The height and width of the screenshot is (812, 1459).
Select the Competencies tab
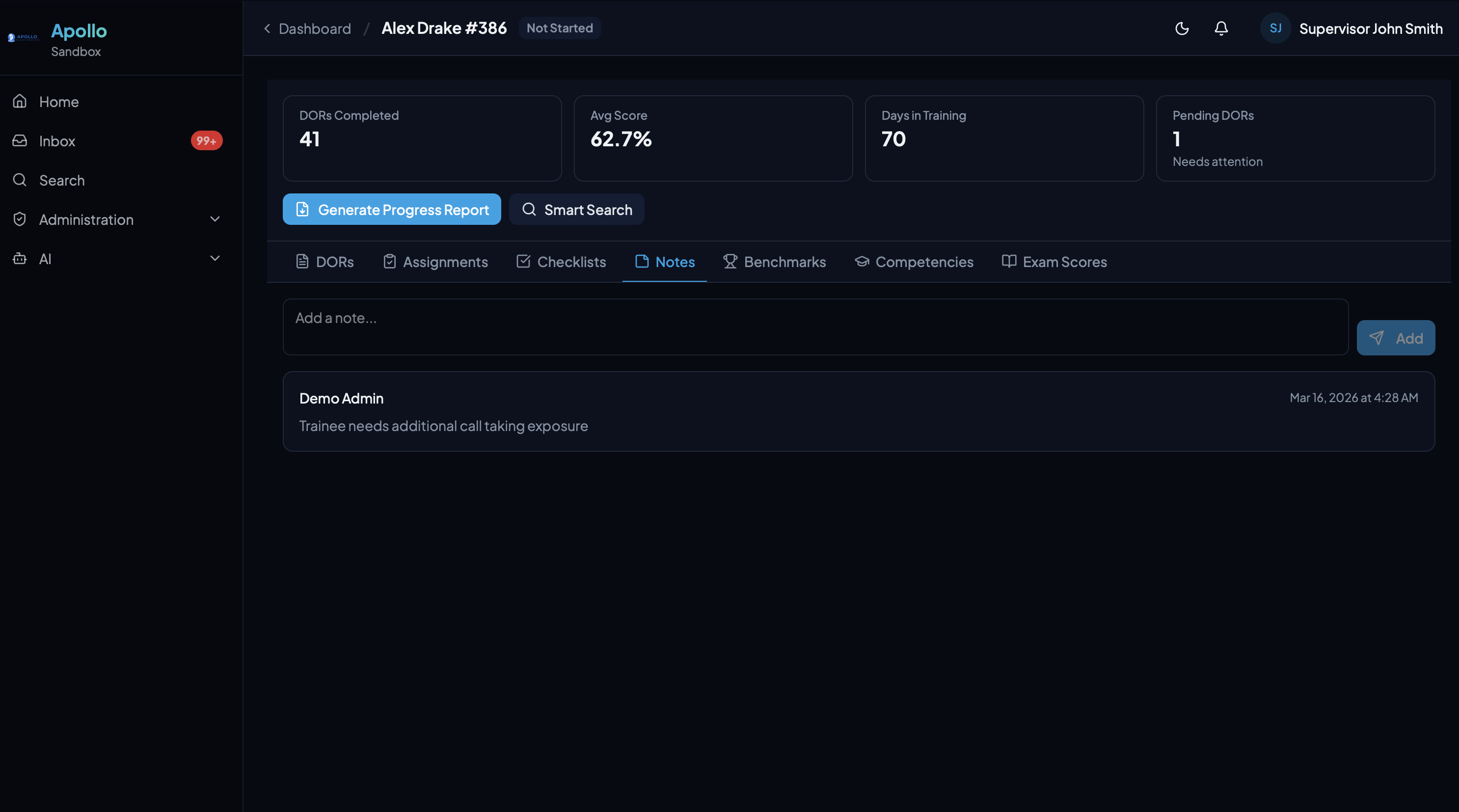tap(914, 262)
